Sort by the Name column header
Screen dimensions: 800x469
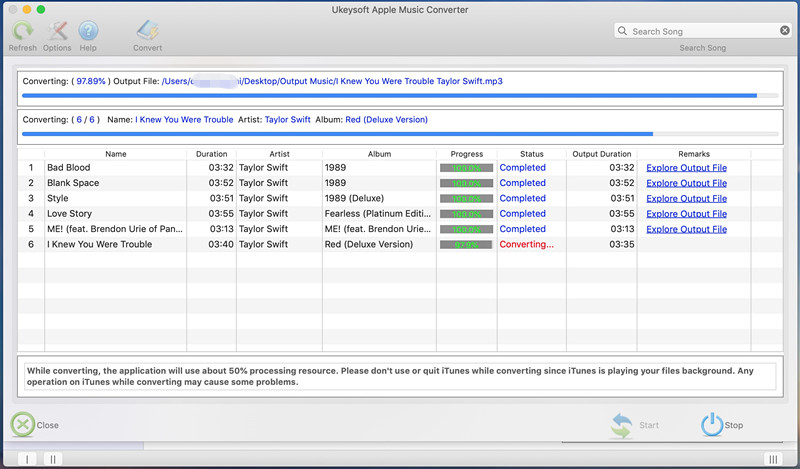pos(116,154)
